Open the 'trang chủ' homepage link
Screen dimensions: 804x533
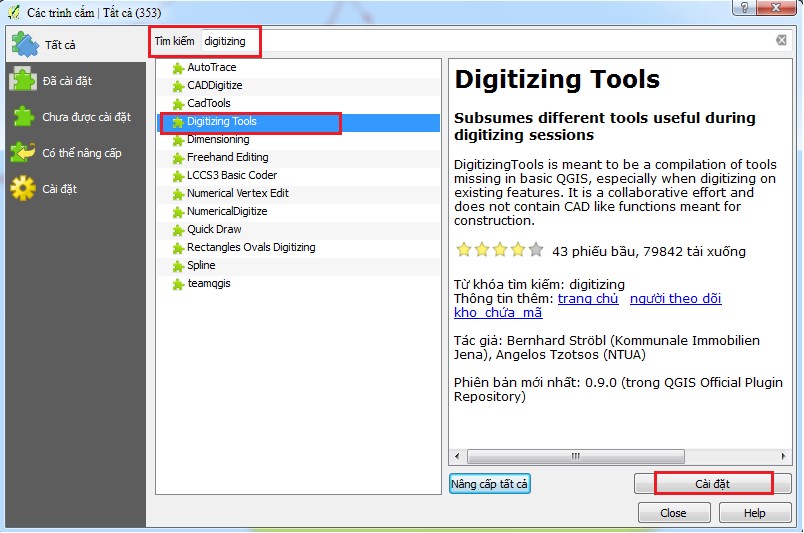[588, 299]
